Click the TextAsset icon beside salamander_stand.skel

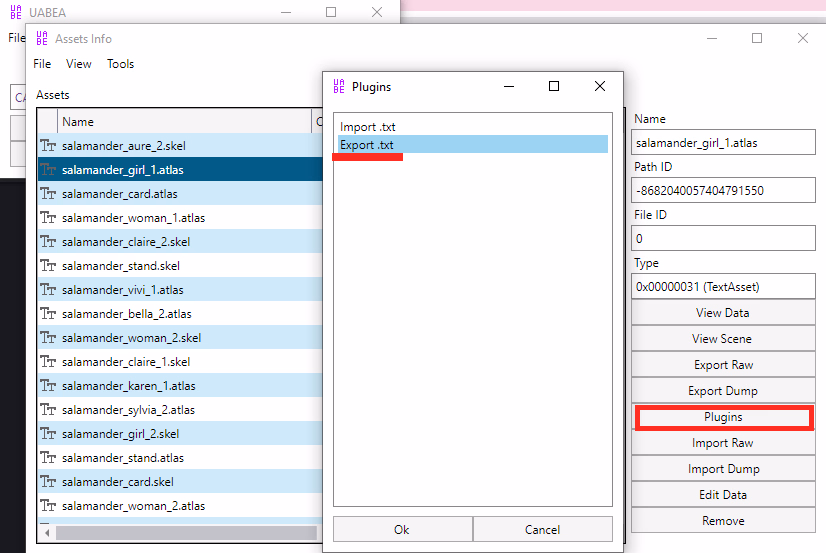47,266
